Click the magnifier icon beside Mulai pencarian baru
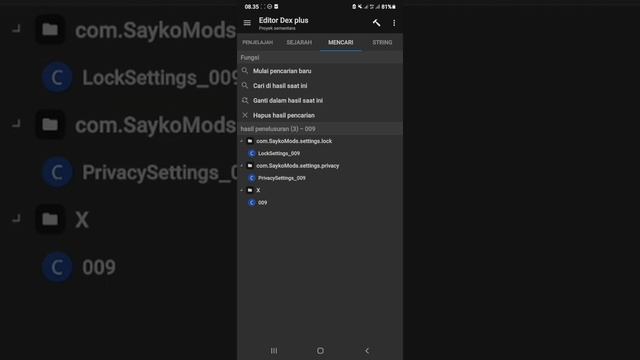This screenshot has width=640, height=360. tap(244, 71)
